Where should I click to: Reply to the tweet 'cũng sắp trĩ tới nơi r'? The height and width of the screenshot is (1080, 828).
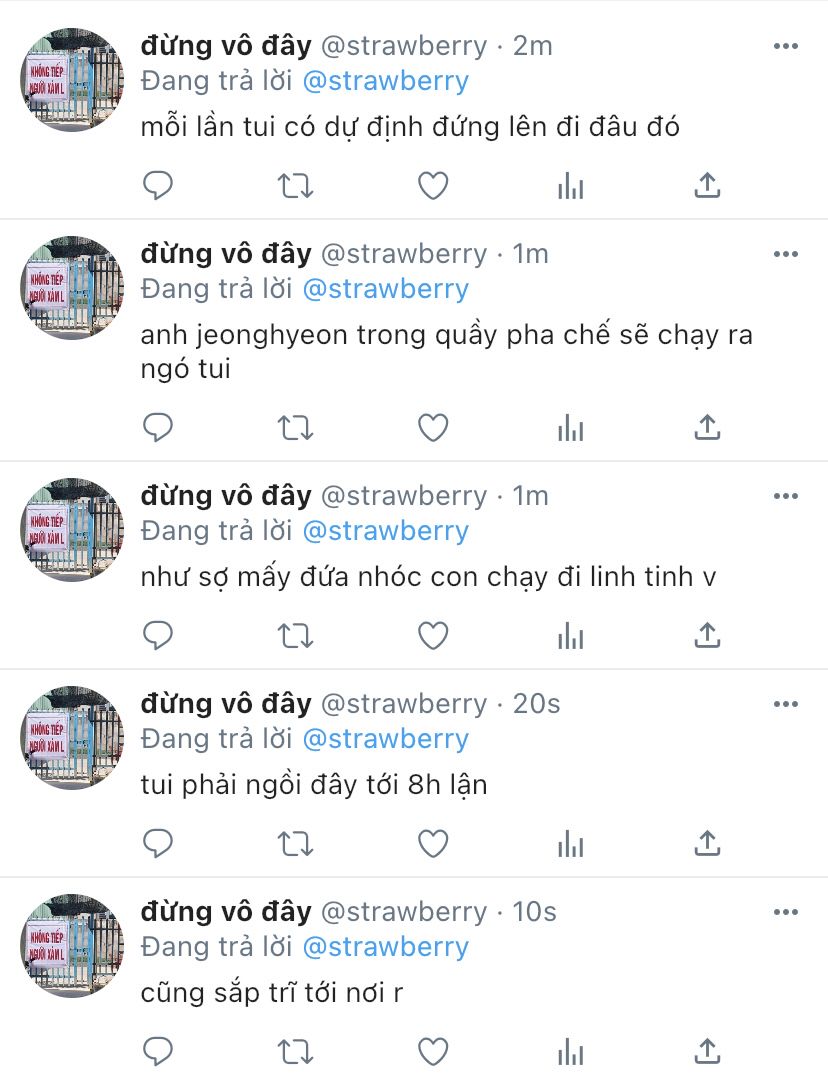158,1052
